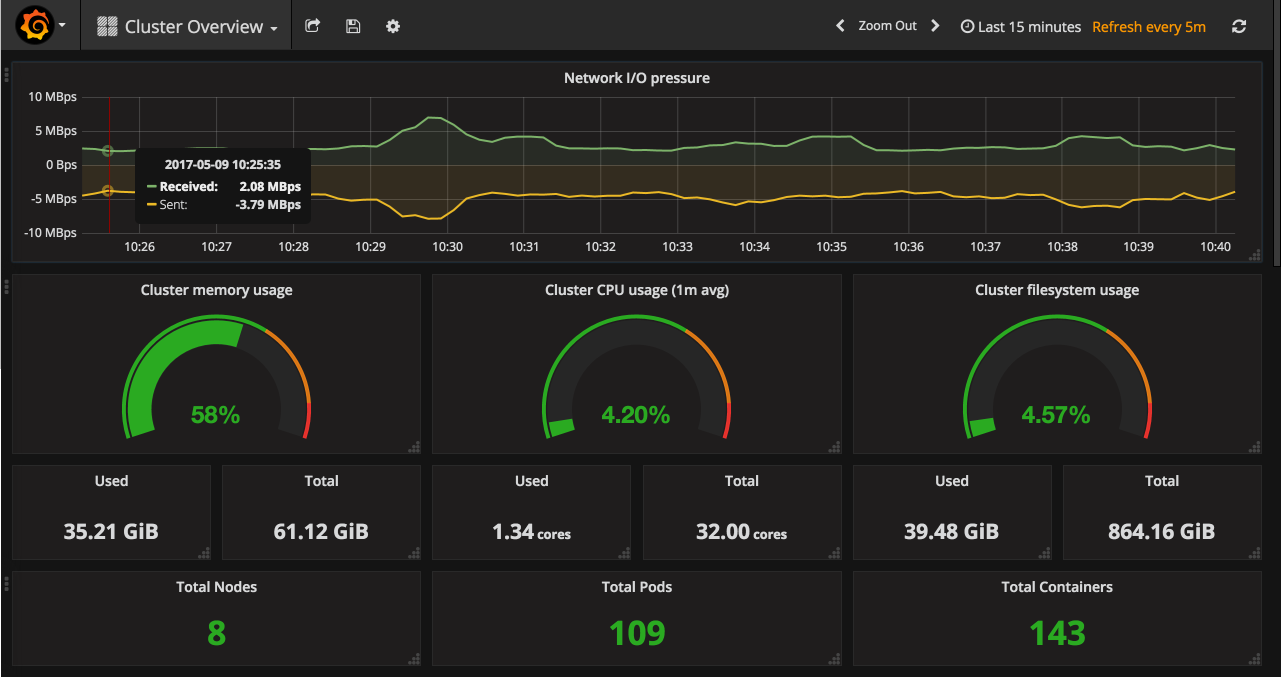
Task: Open the Last 15 minutes time picker
Action: coord(1020,27)
